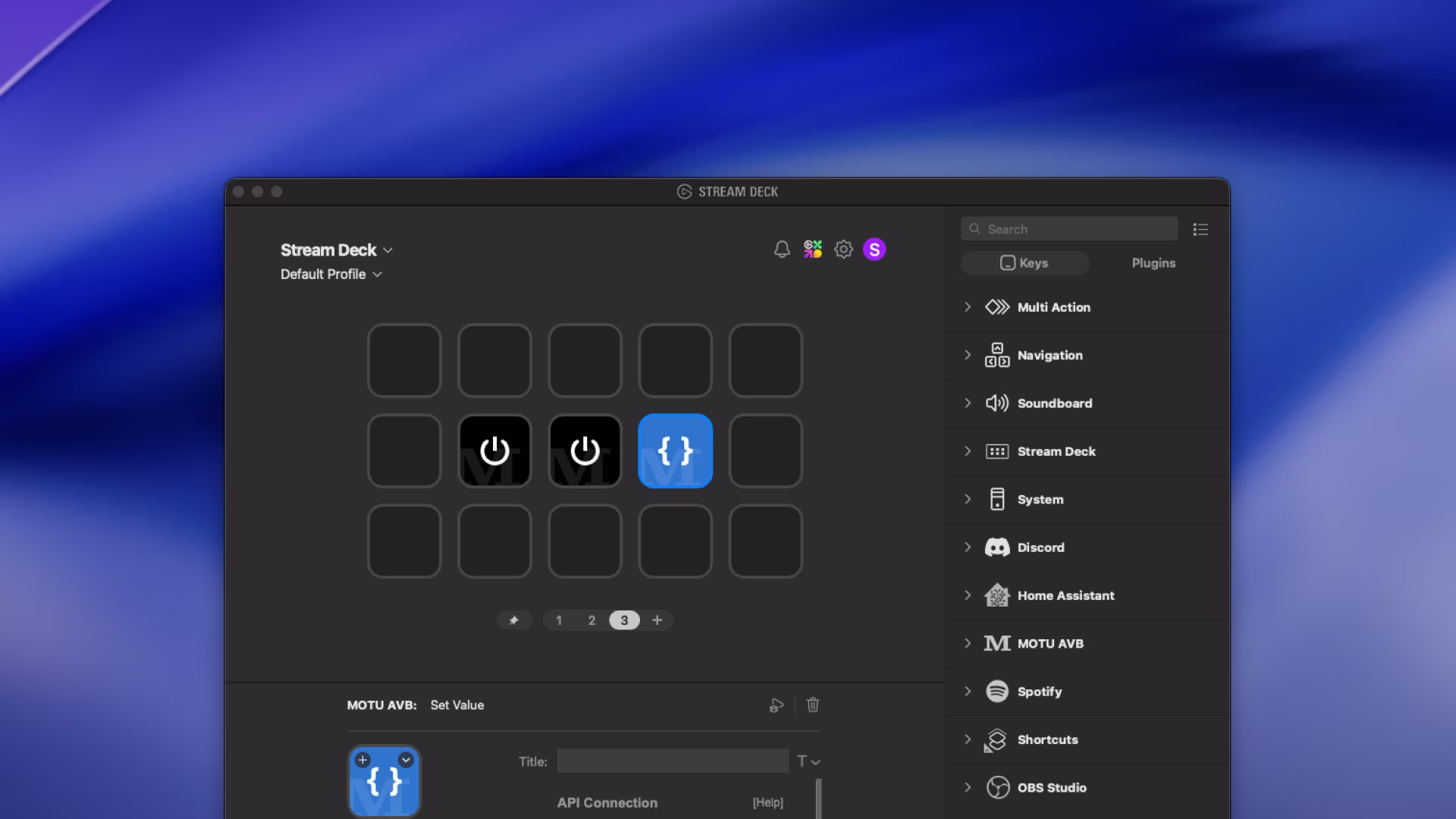Image resolution: width=1456 pixels, height=819 pixels.
Task: Open the Default Profile dropdown
Action: tap(331, 275)
